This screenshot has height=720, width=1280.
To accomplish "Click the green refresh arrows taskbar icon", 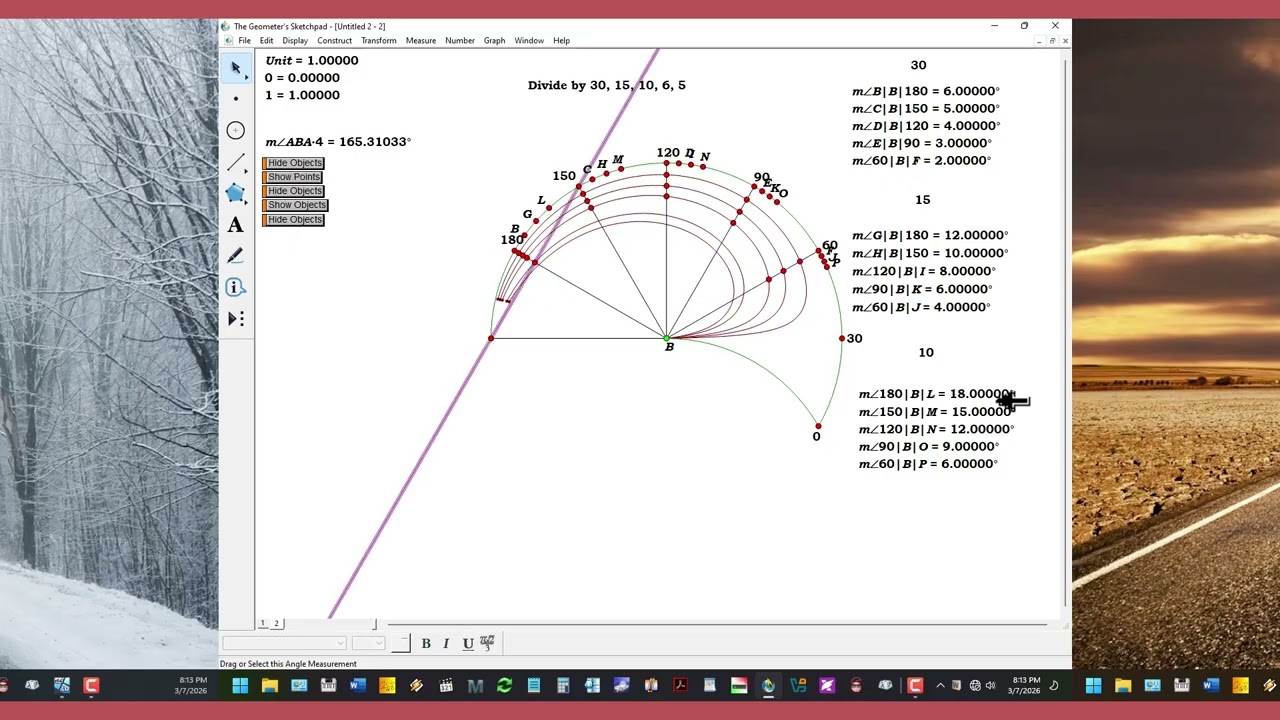I will 504,685.
